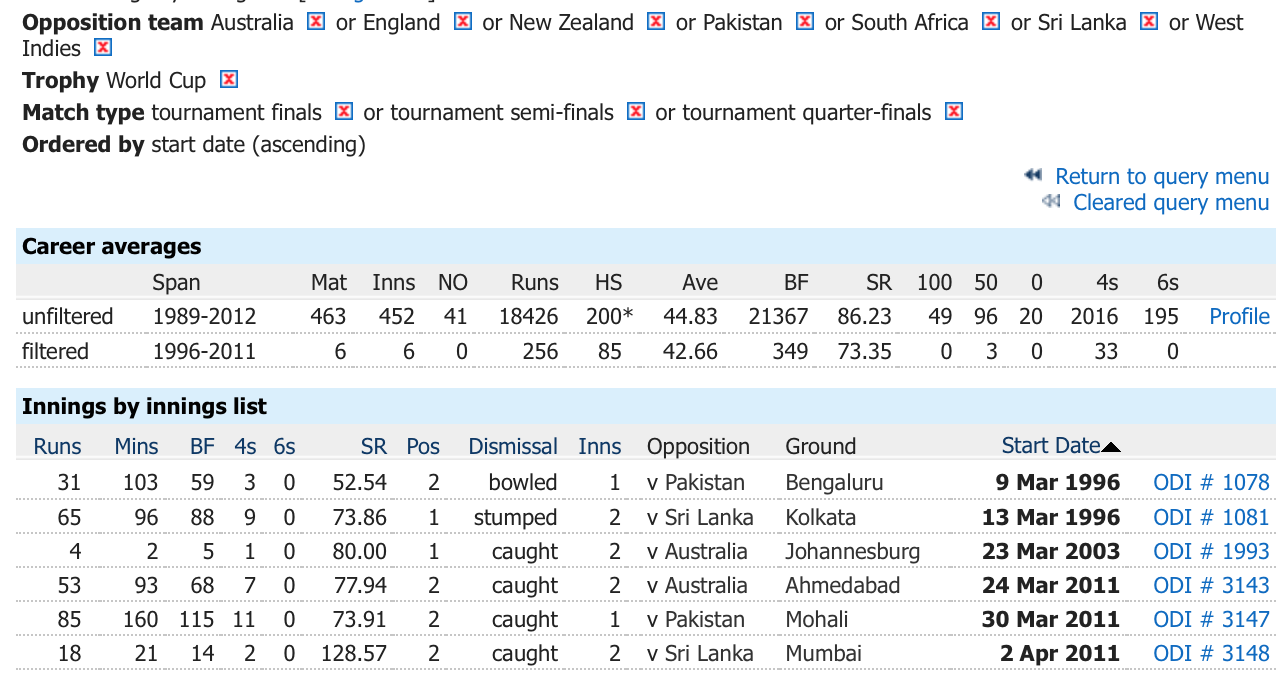Remove the New Zealand filter icon
Viewport: 1288px width, 678px height.
(x=656, y=21)
